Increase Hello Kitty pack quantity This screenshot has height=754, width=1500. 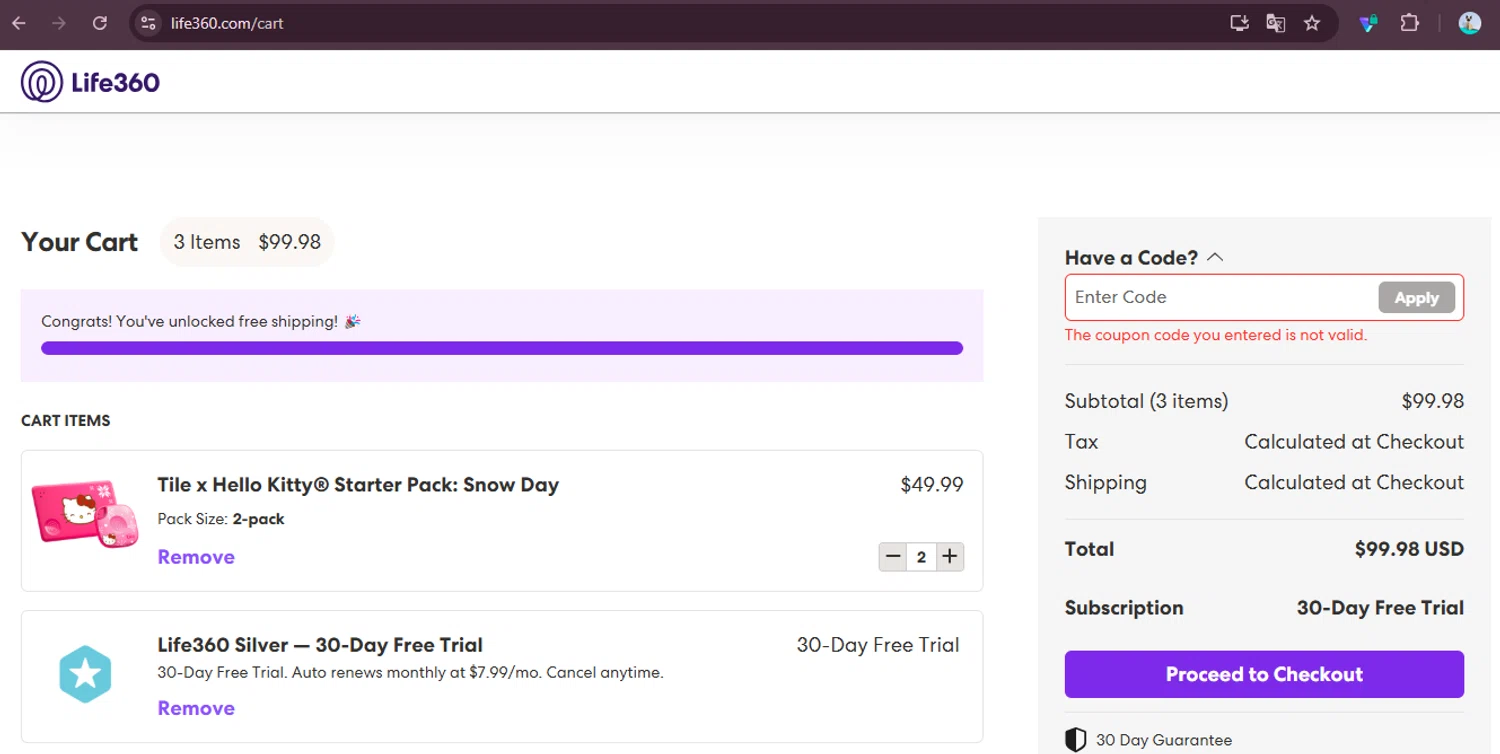[950, 556]
